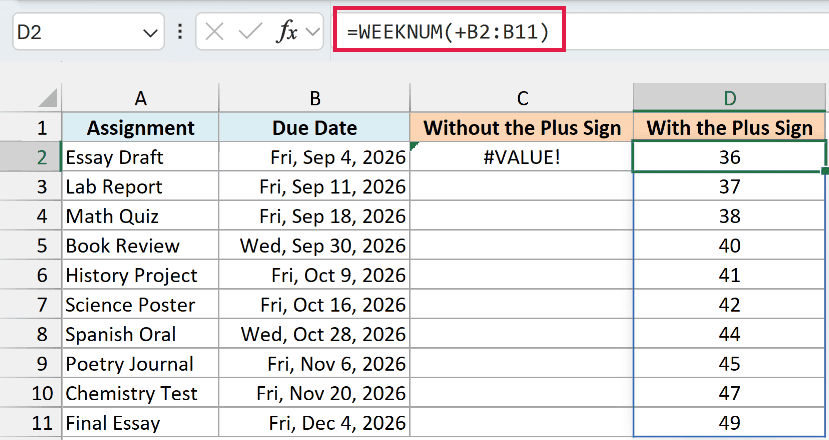Screen dimensions: 829x440
Task: Select column C header
Action: tap(522, 98)
